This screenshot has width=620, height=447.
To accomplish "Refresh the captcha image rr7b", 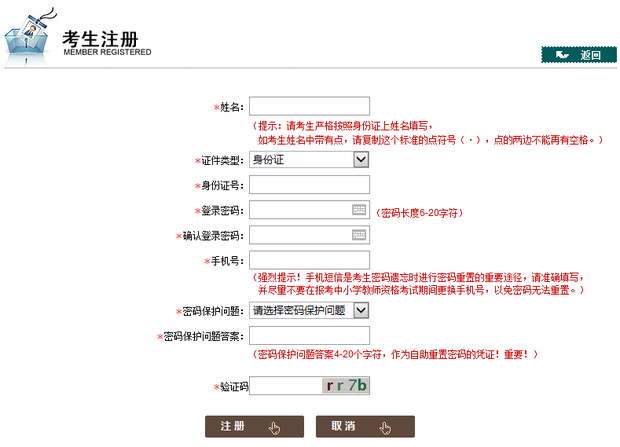I will pyautogui.click(x=346, y=385).
